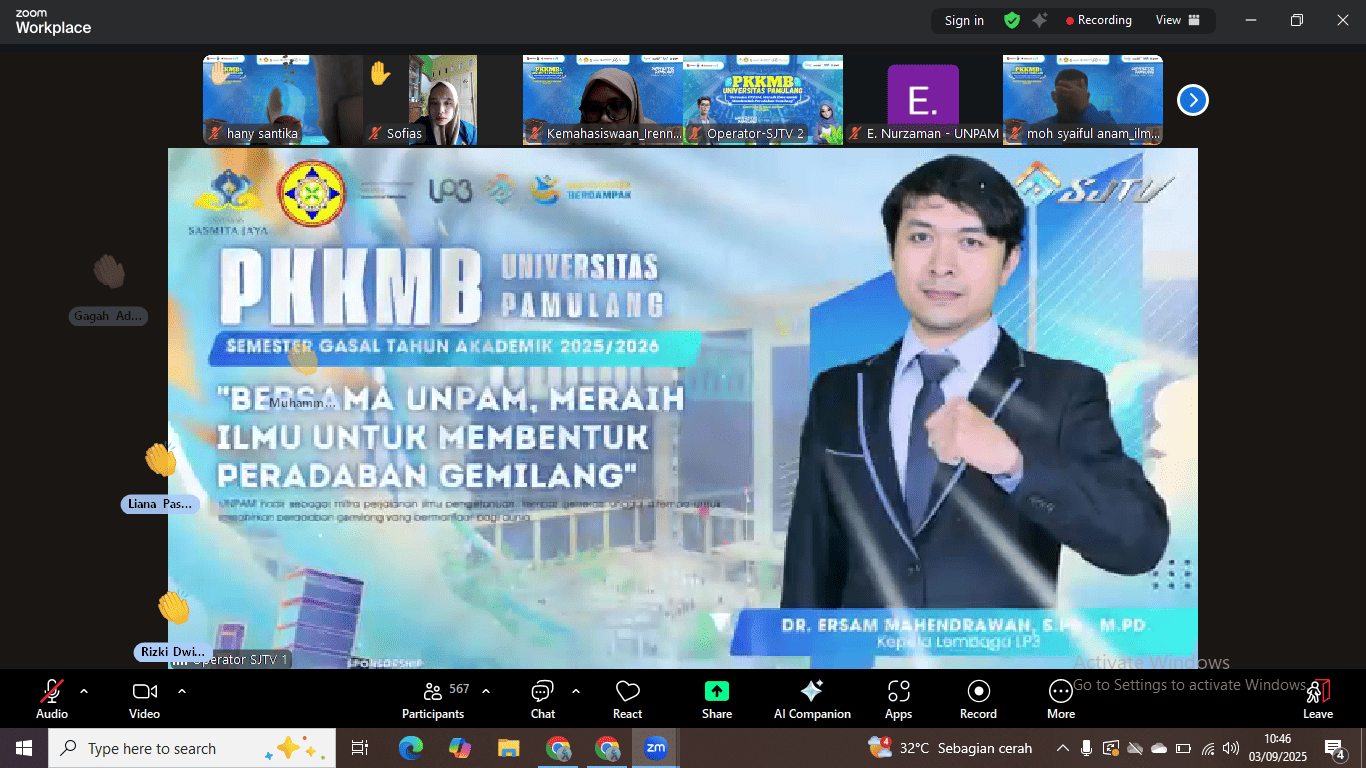
Task: Open File Explorer from taskbar
Action: pyautogui.click(x=509, y=748)
